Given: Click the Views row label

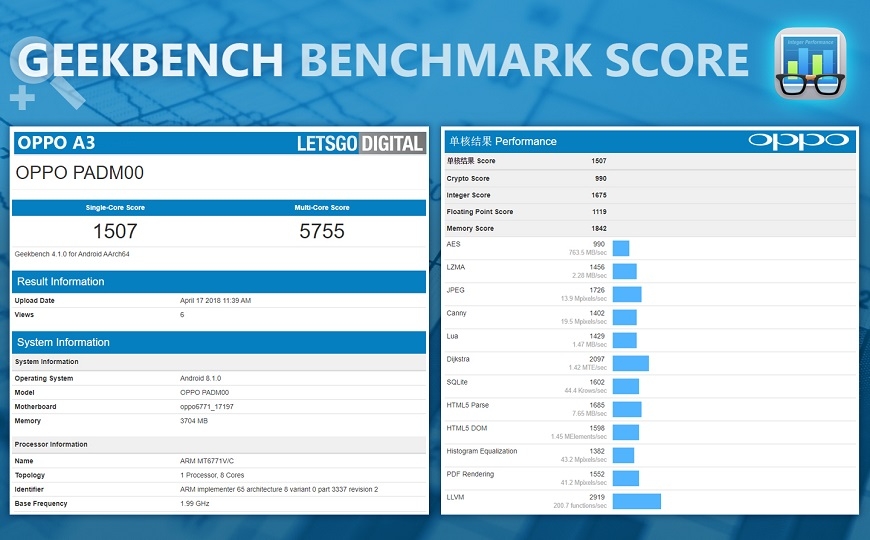Looking at the screenshot, I should pyautogui.click(x=24, y=315).
